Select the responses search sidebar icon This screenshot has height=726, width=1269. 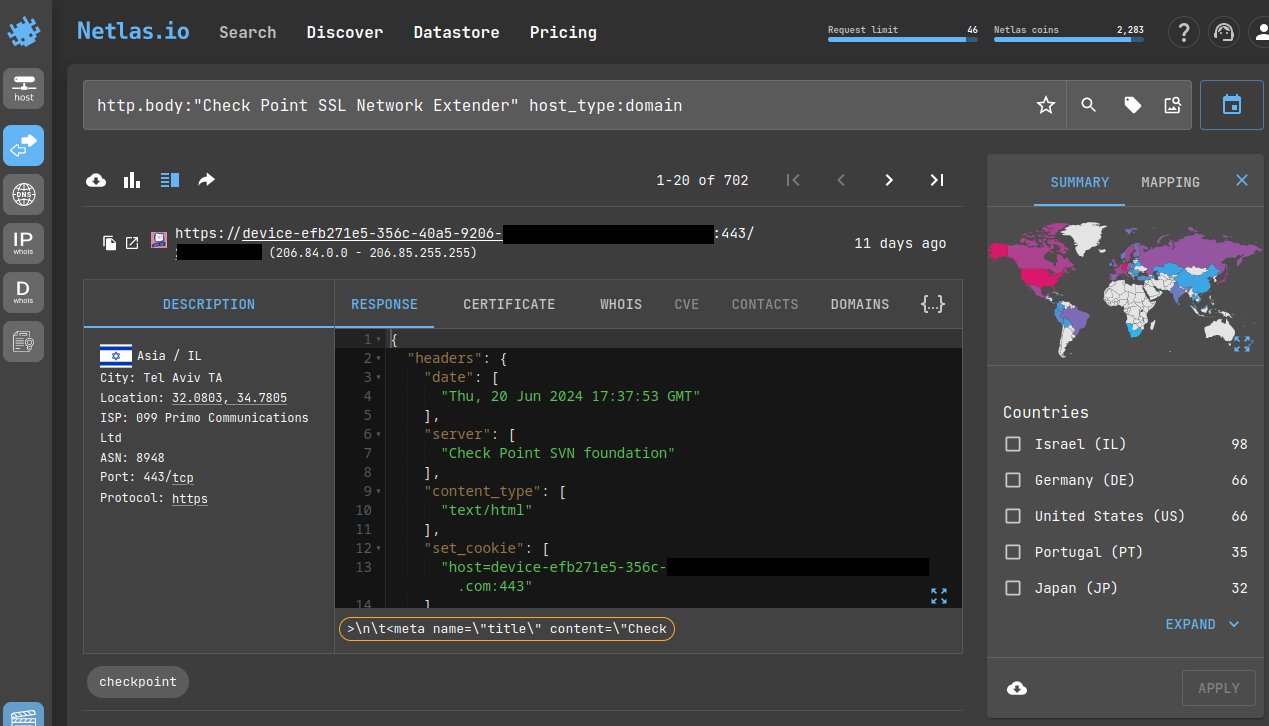pos(24,146)
